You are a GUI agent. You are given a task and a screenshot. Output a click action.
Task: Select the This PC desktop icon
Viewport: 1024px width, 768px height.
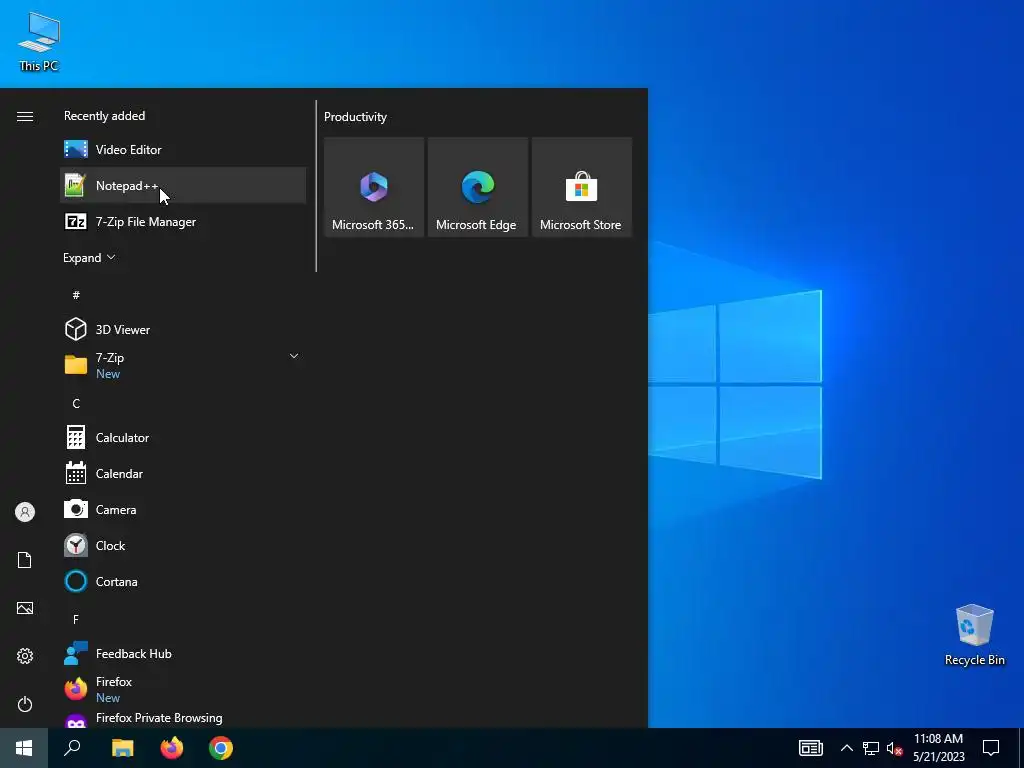(x=39, y=42)
